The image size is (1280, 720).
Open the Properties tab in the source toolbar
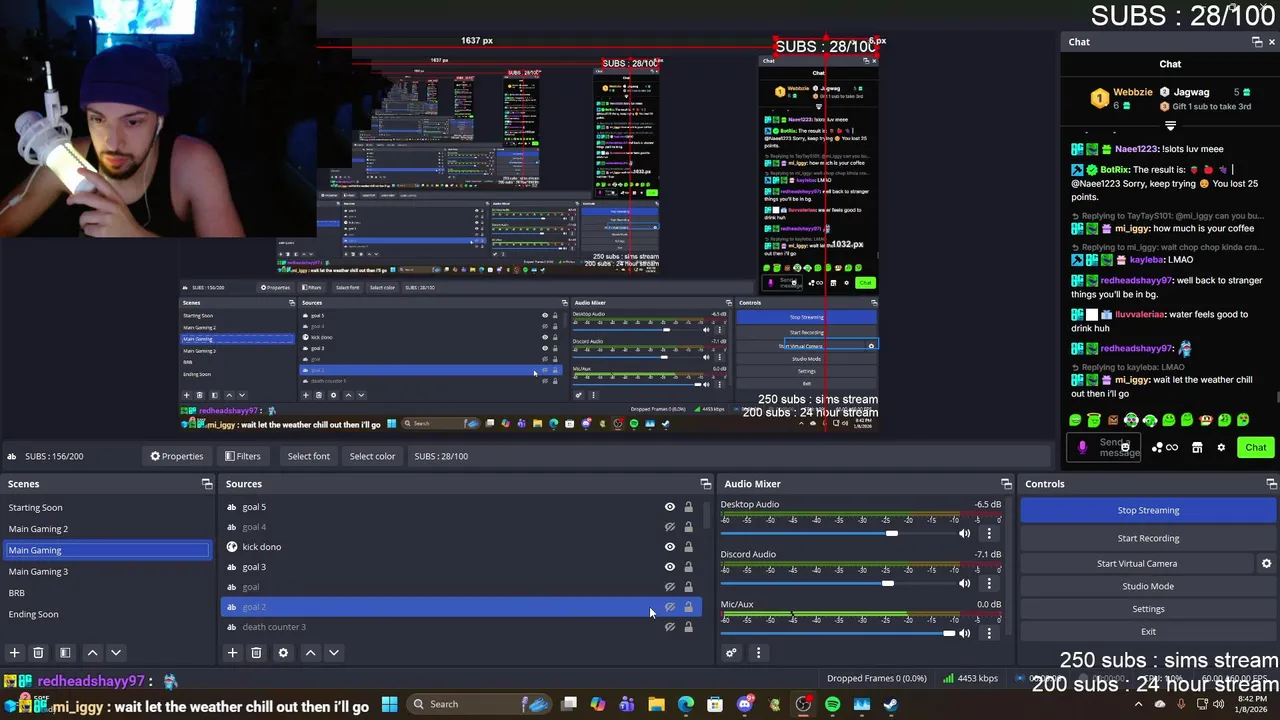coord(177,456)
